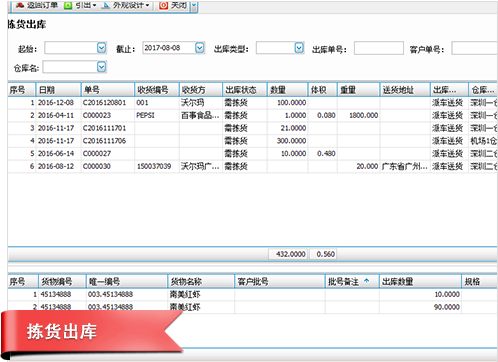Open the 引出 export menu
Image resolution: width=498 pixels, height=362 pixels.
[x=80, y=5]
